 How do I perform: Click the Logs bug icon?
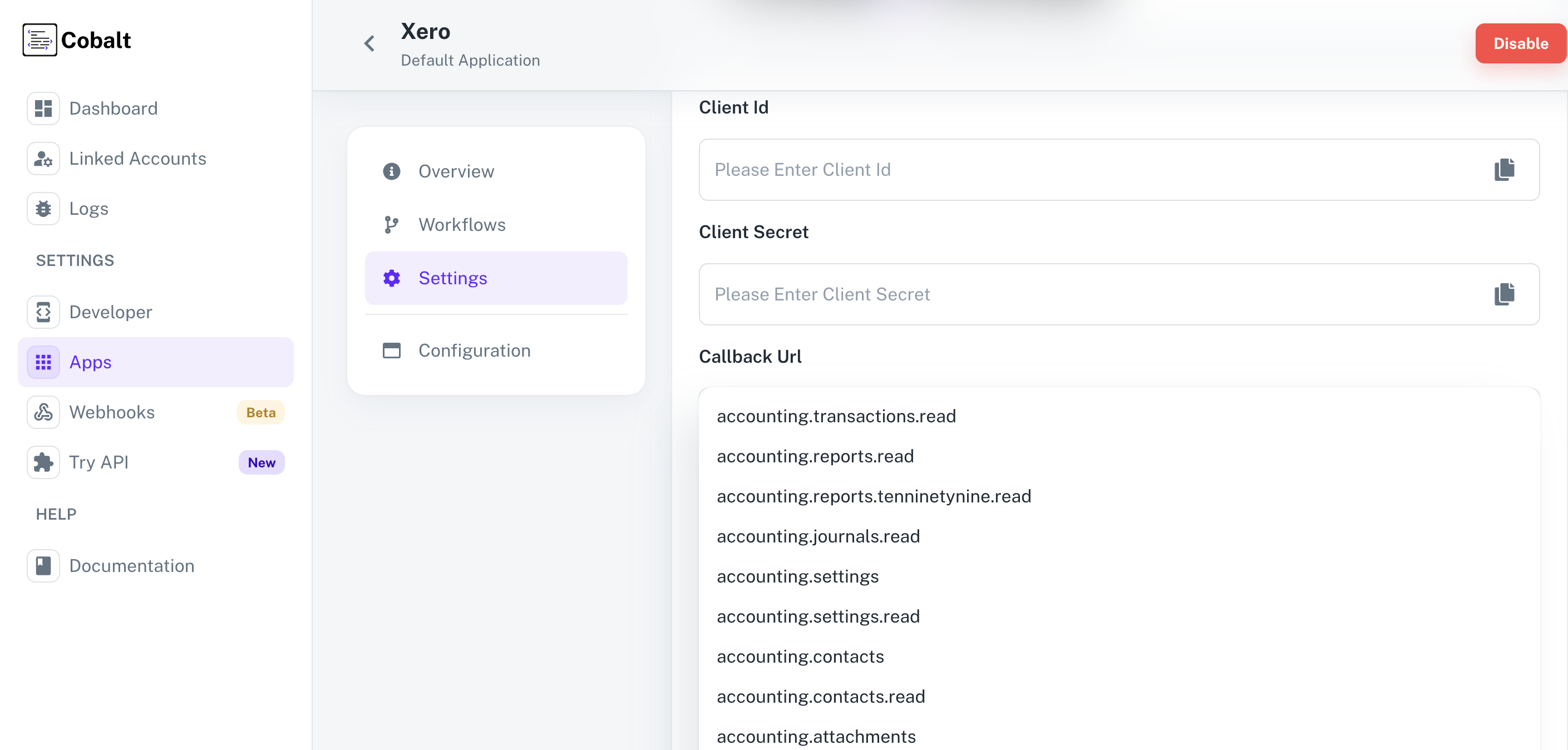point(43,208)
